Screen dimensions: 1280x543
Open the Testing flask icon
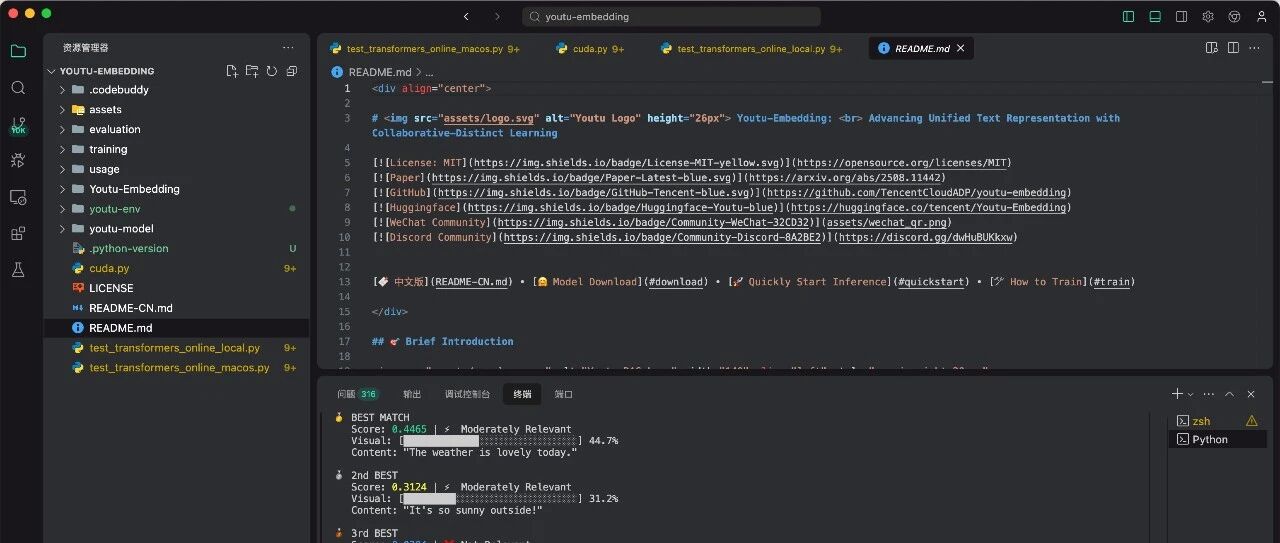click(x=18, y=270)
